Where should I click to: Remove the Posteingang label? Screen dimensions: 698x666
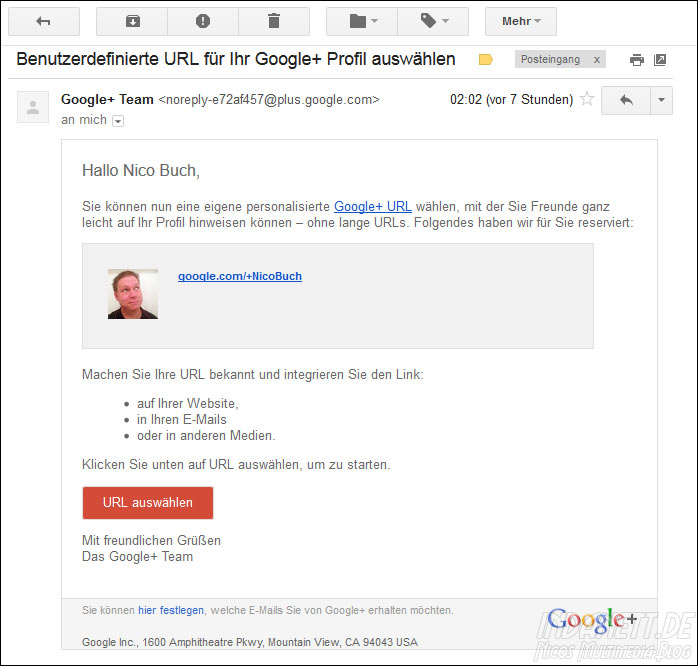pyautogui.click(x=597, y=60)
